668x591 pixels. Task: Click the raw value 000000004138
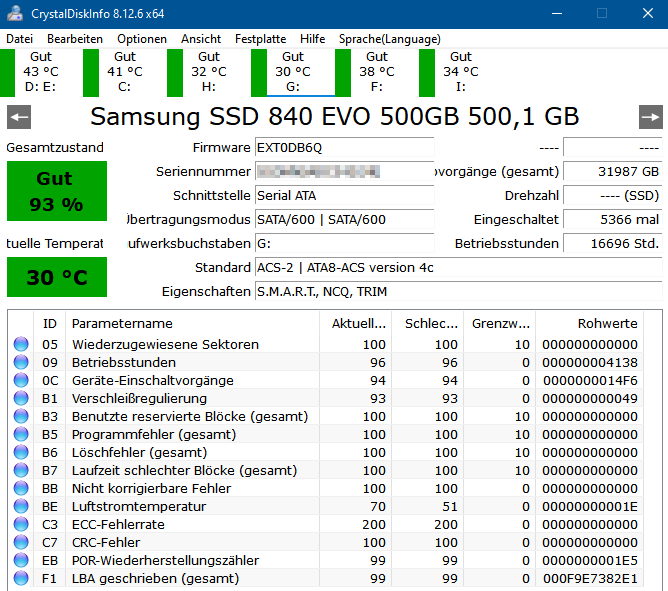pos(590,362)
